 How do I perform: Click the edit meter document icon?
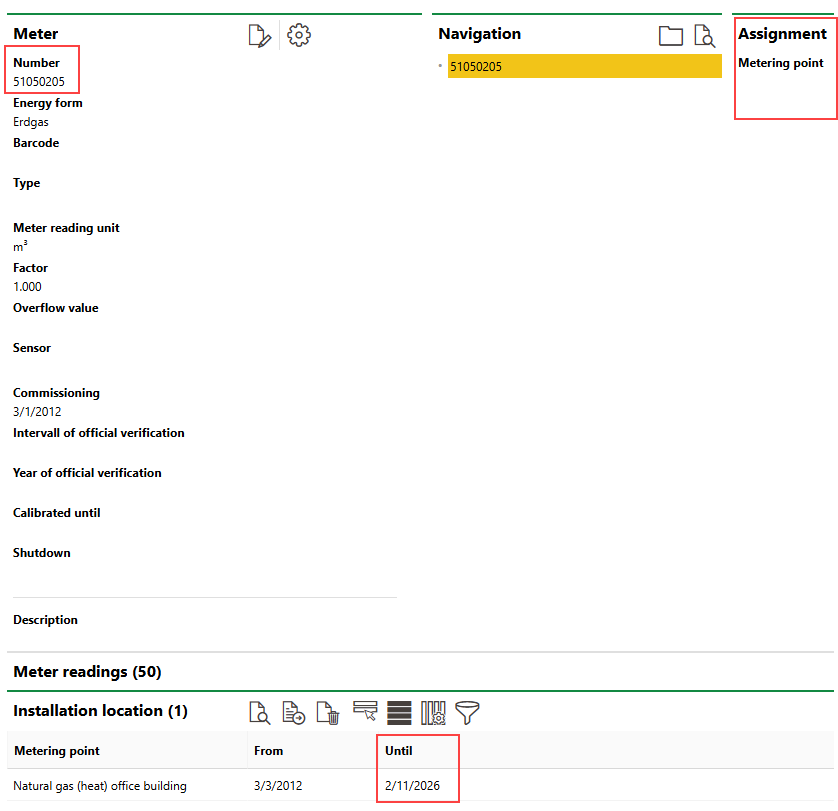[259, 36]
